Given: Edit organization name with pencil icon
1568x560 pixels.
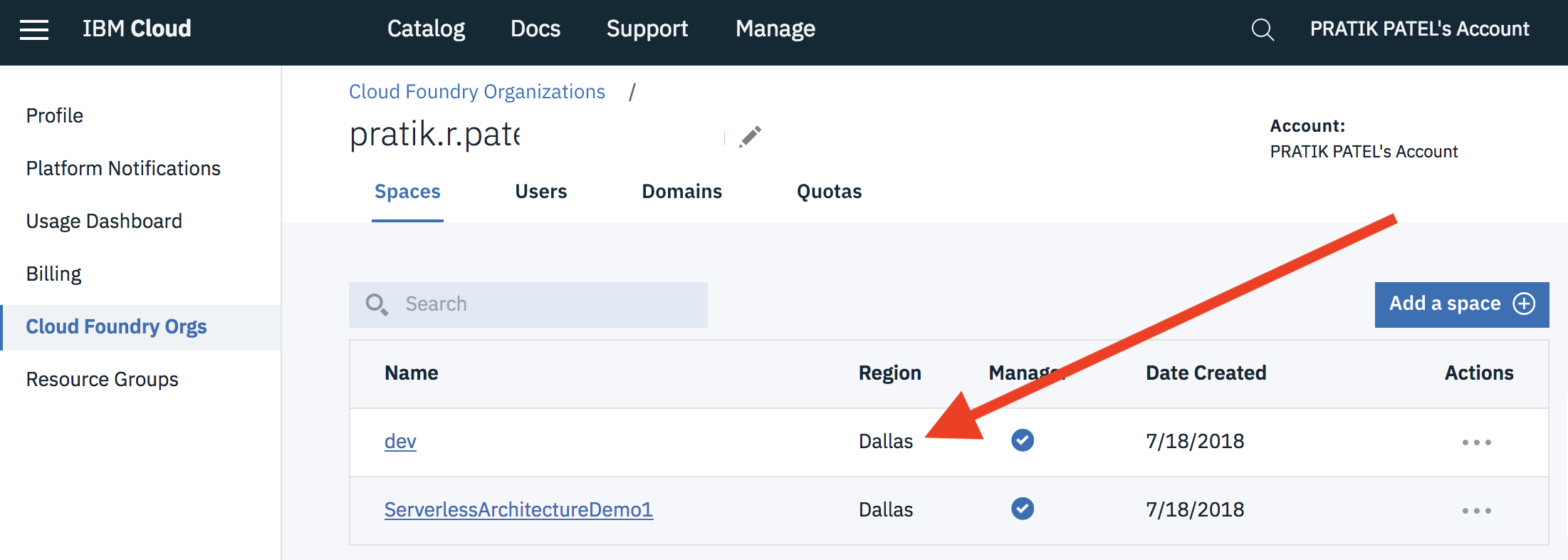Looking at the screenshot, I should pos(750,136).
